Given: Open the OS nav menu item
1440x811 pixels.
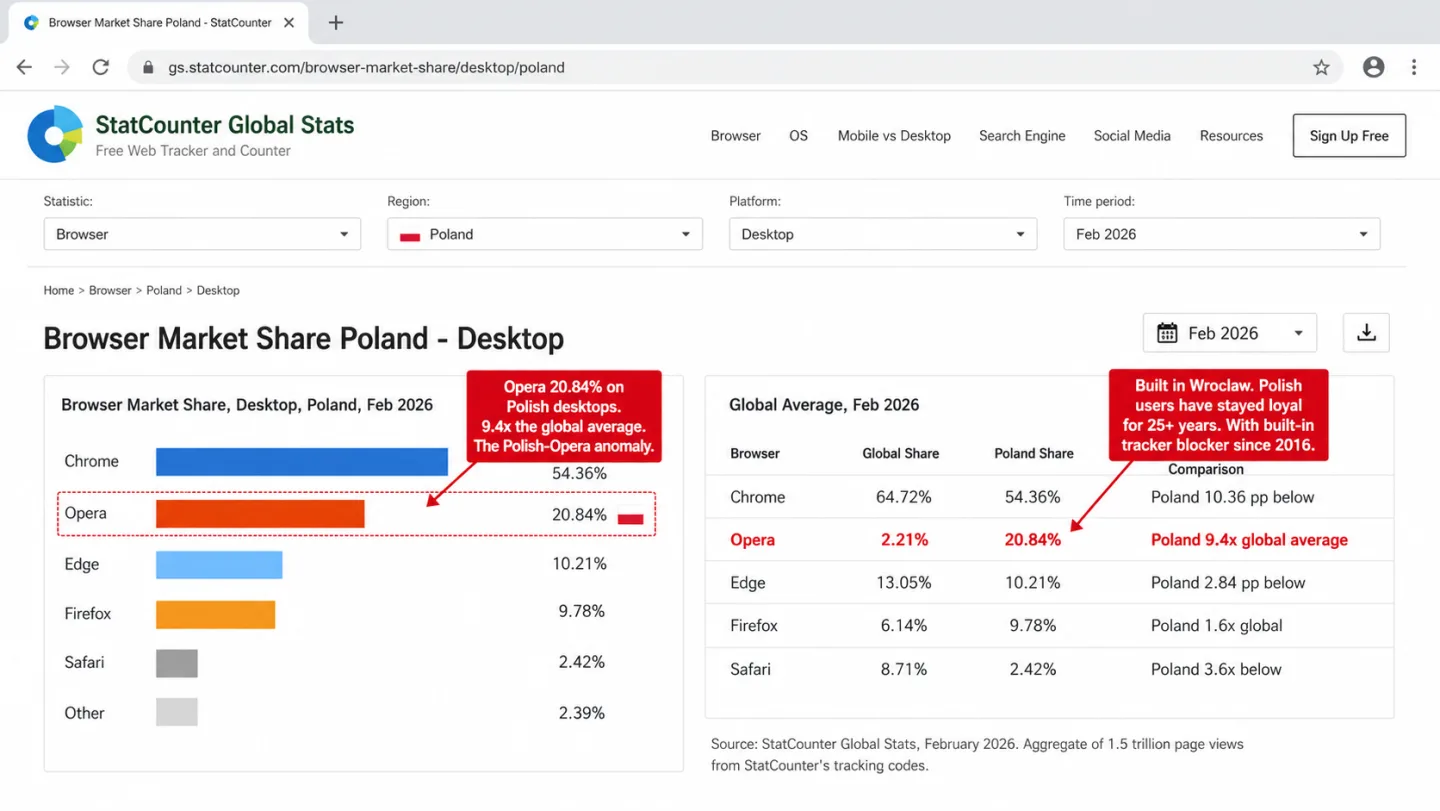Looking at the screenshot, I should pyautogui.click(x=798, y=136).
